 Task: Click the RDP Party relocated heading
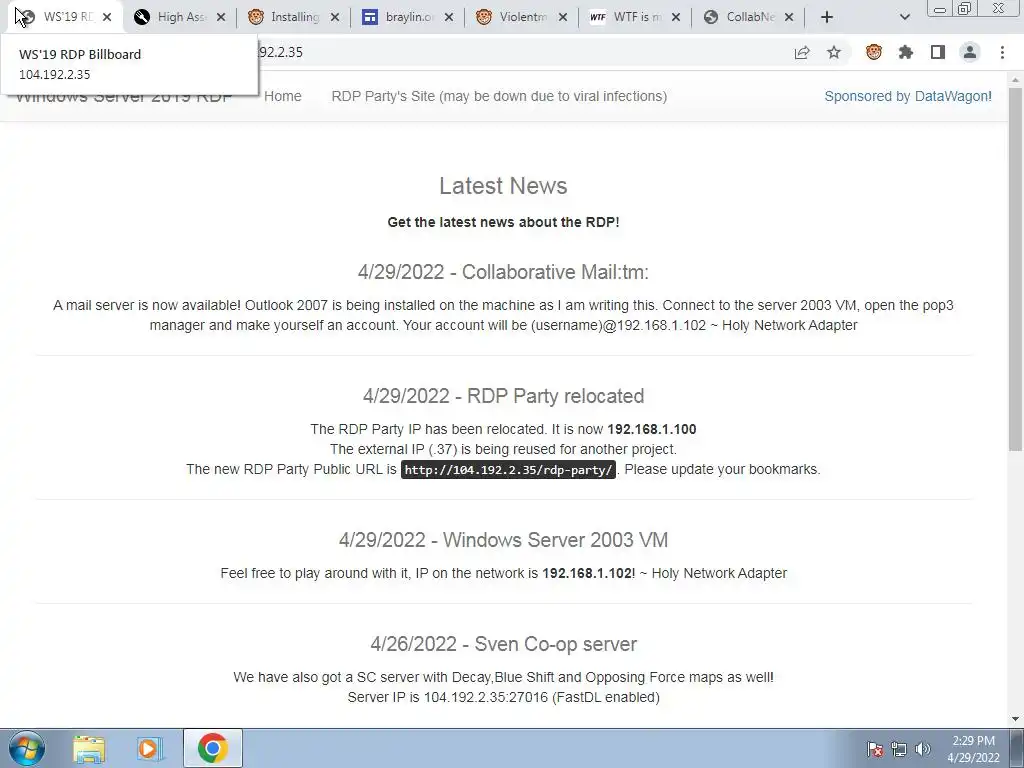[503, 396]
